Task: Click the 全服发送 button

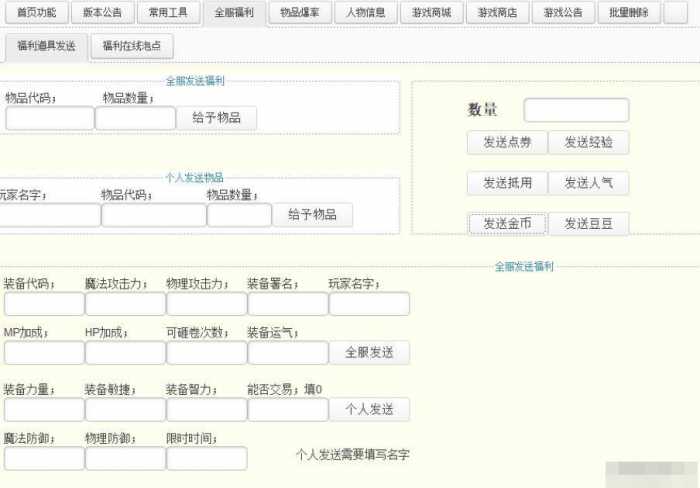Action: point(369,353)
